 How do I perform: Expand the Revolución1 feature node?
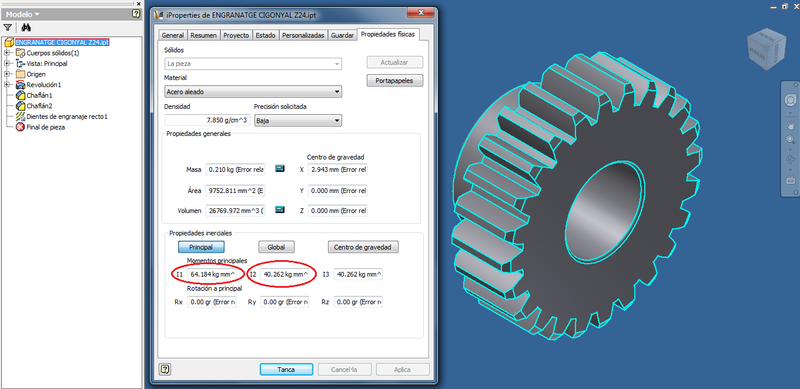point(7,85)
